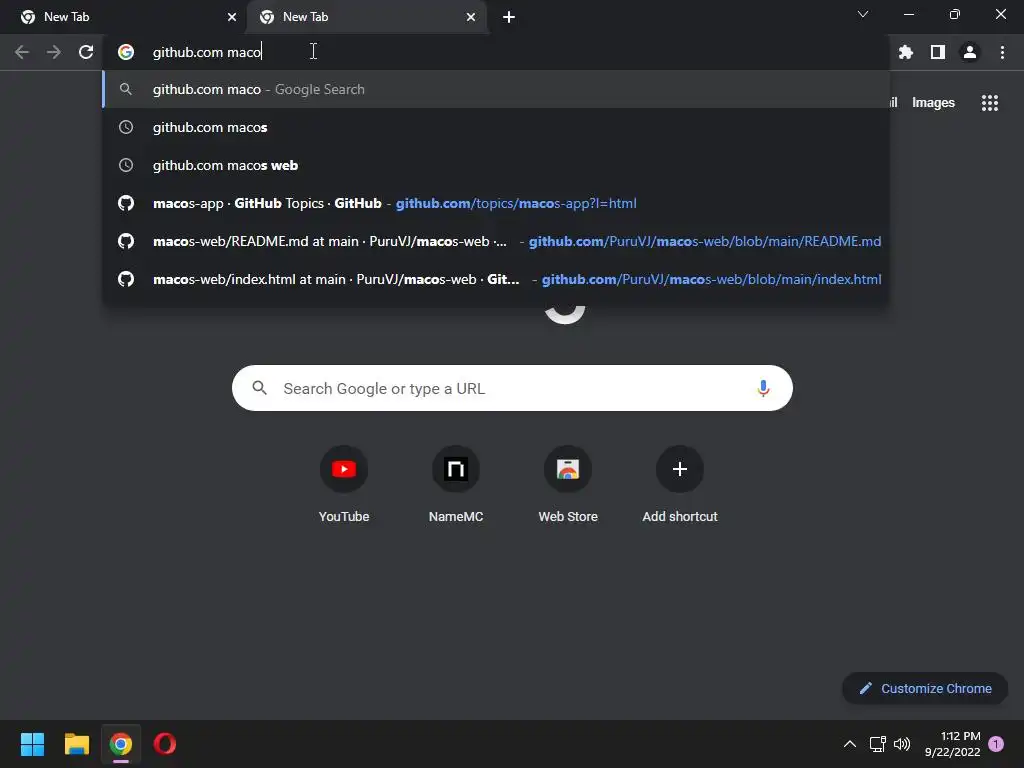Start voice search with microphone icon
The image size is (1024, 768).
tap(763, 389)
